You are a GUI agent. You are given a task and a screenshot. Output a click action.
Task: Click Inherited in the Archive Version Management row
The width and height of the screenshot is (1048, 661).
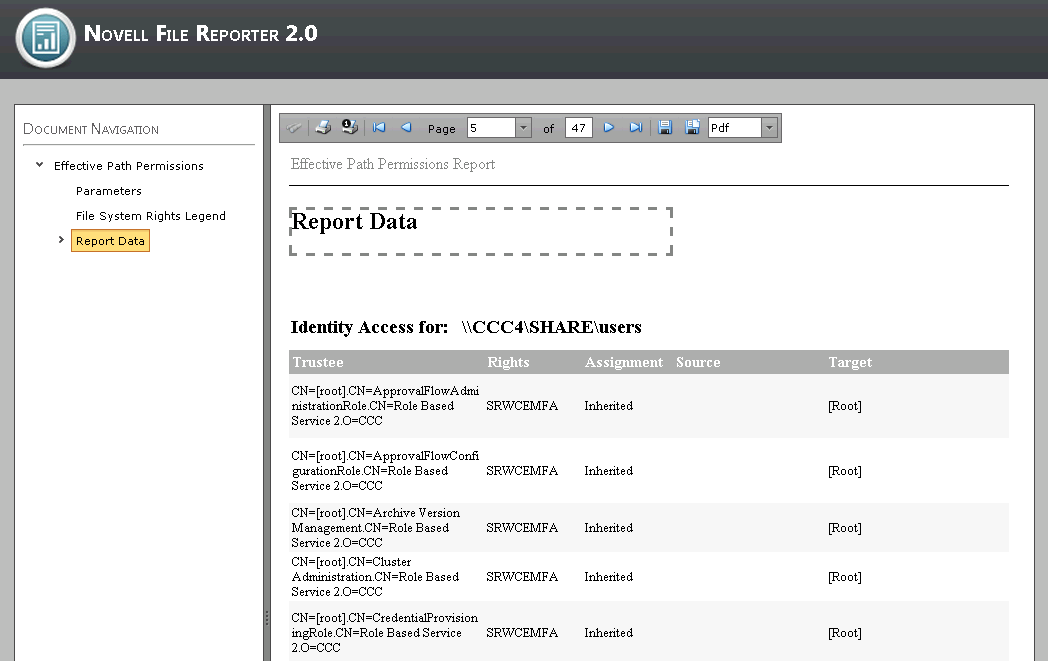608,527
